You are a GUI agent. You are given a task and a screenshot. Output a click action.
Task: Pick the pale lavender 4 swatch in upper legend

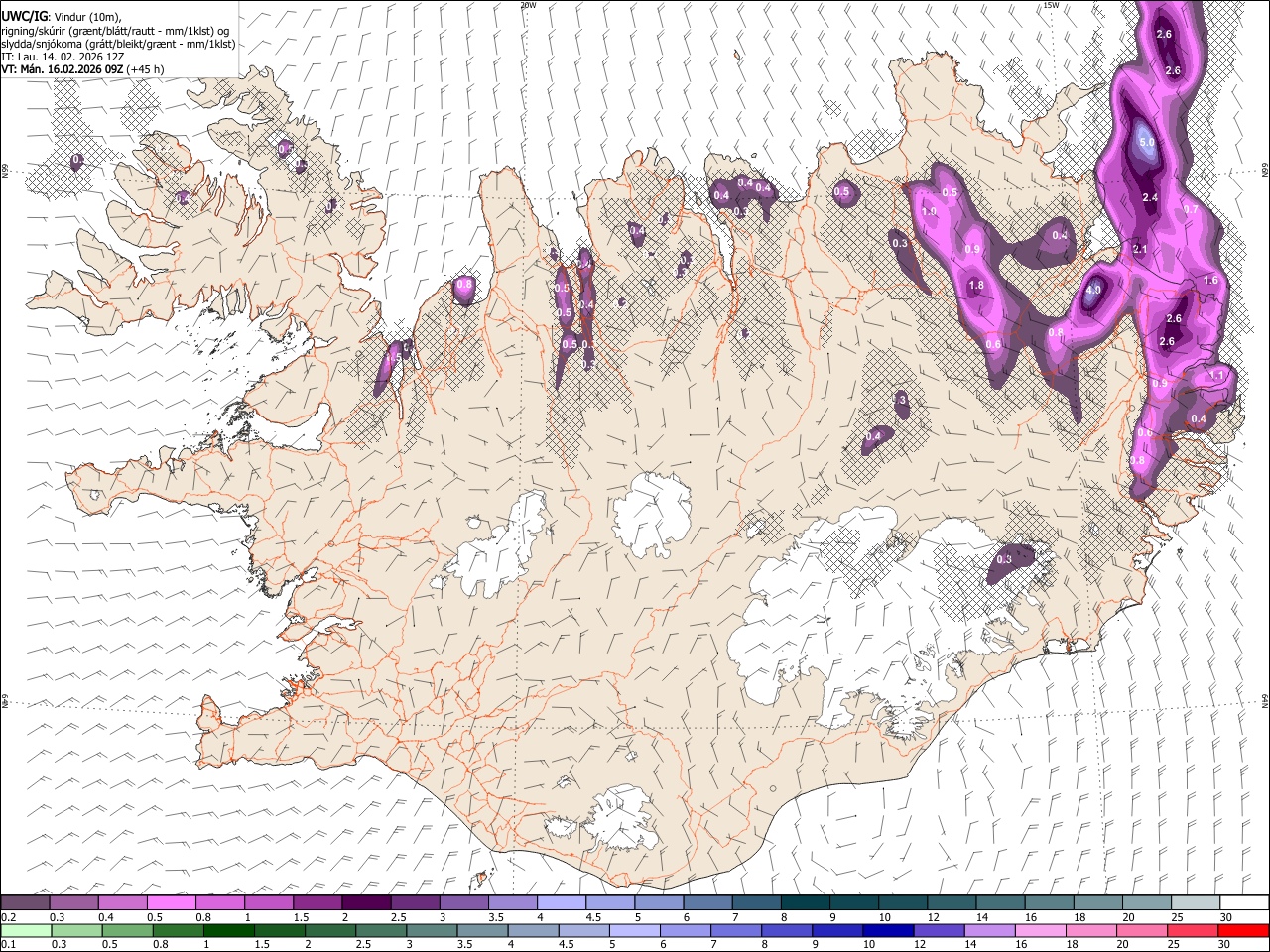pyautogui.click(x=561, y=902)
